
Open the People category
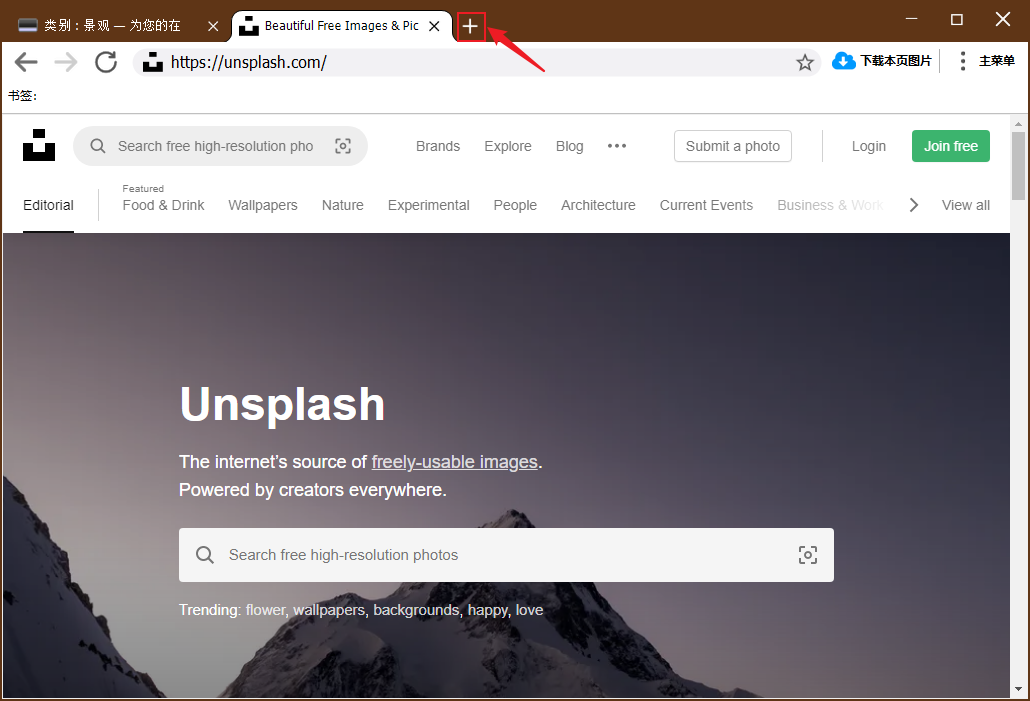coord(515,205)
